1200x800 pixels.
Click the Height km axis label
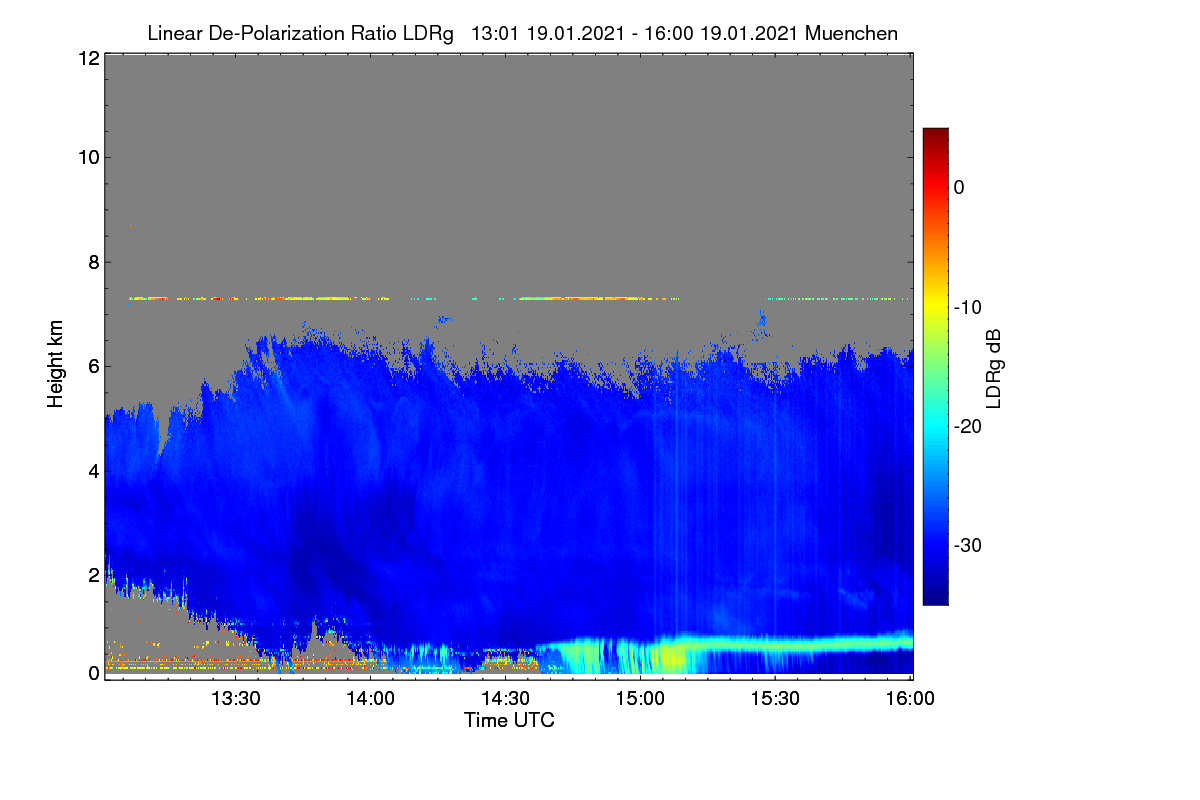[54, 365]
